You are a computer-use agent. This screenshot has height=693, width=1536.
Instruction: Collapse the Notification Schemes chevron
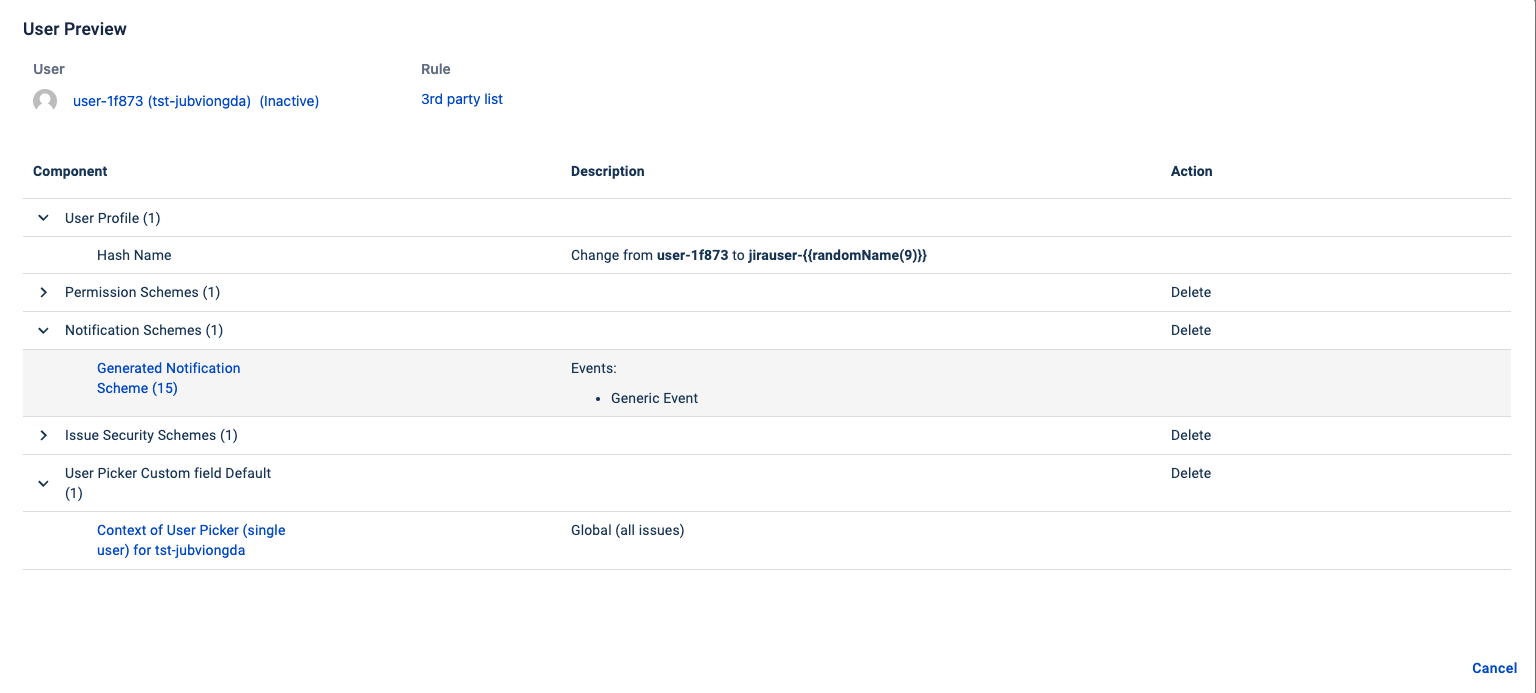tap(43, 330)
